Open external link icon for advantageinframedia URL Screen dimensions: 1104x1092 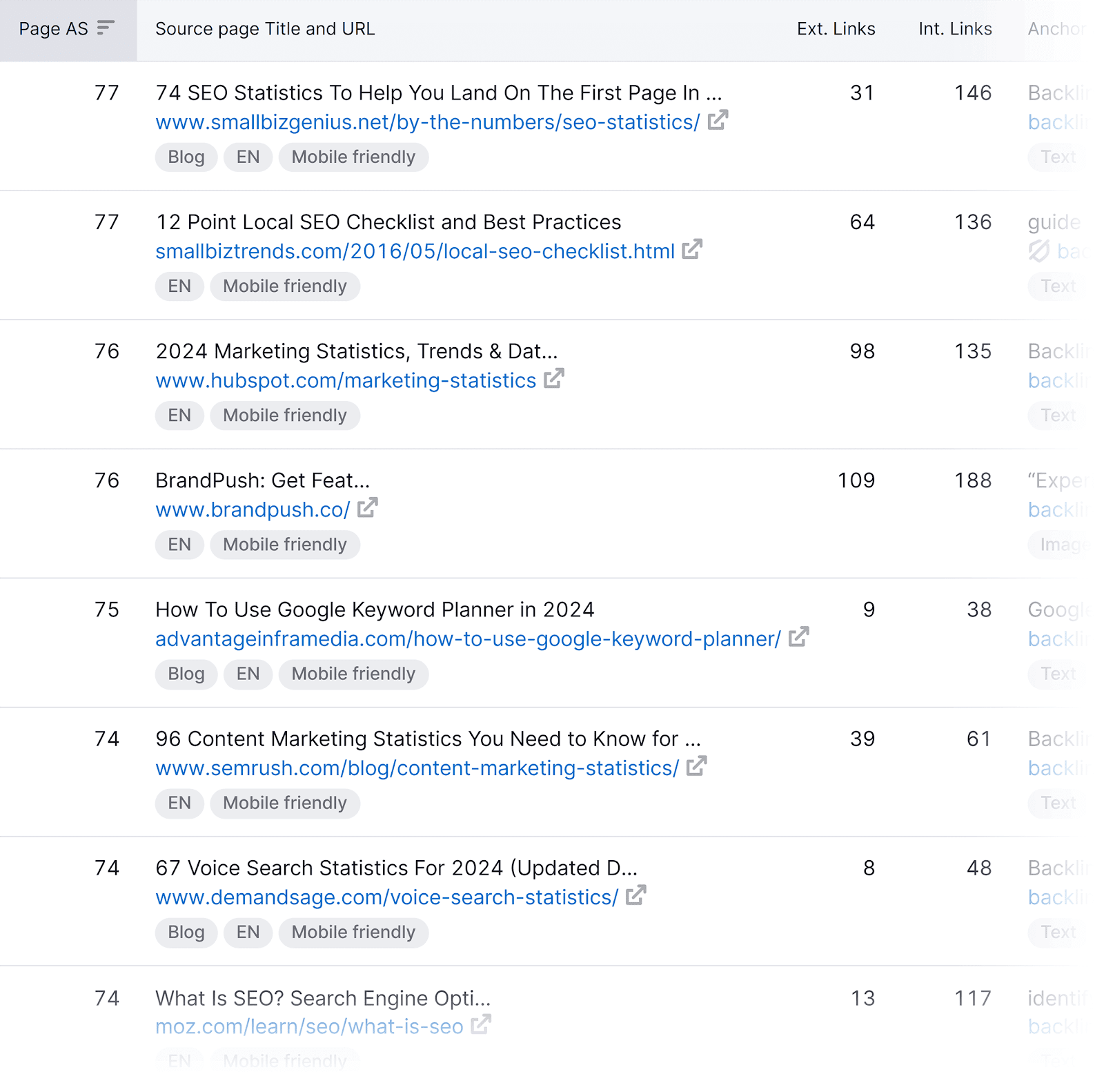(799, 636)
